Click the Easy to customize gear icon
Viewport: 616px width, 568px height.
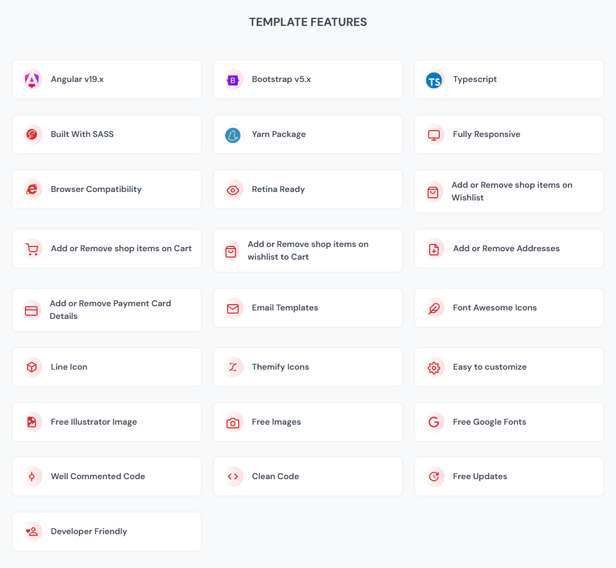434,367
